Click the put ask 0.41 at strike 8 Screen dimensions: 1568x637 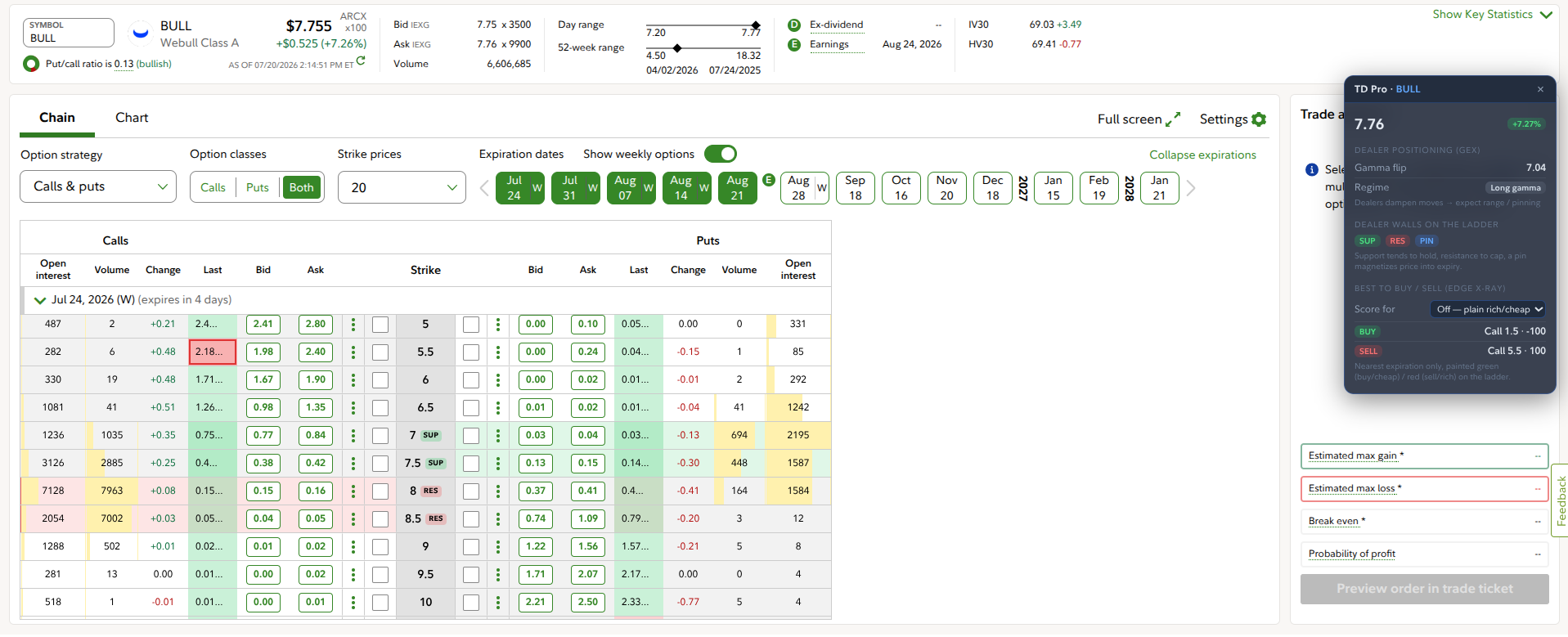588,491
